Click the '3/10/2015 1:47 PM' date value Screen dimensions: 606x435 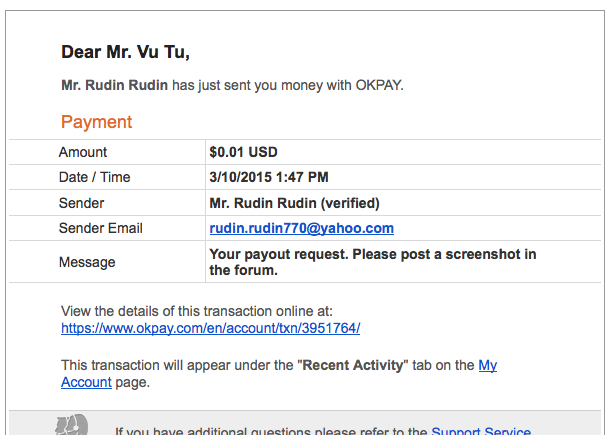269,177
